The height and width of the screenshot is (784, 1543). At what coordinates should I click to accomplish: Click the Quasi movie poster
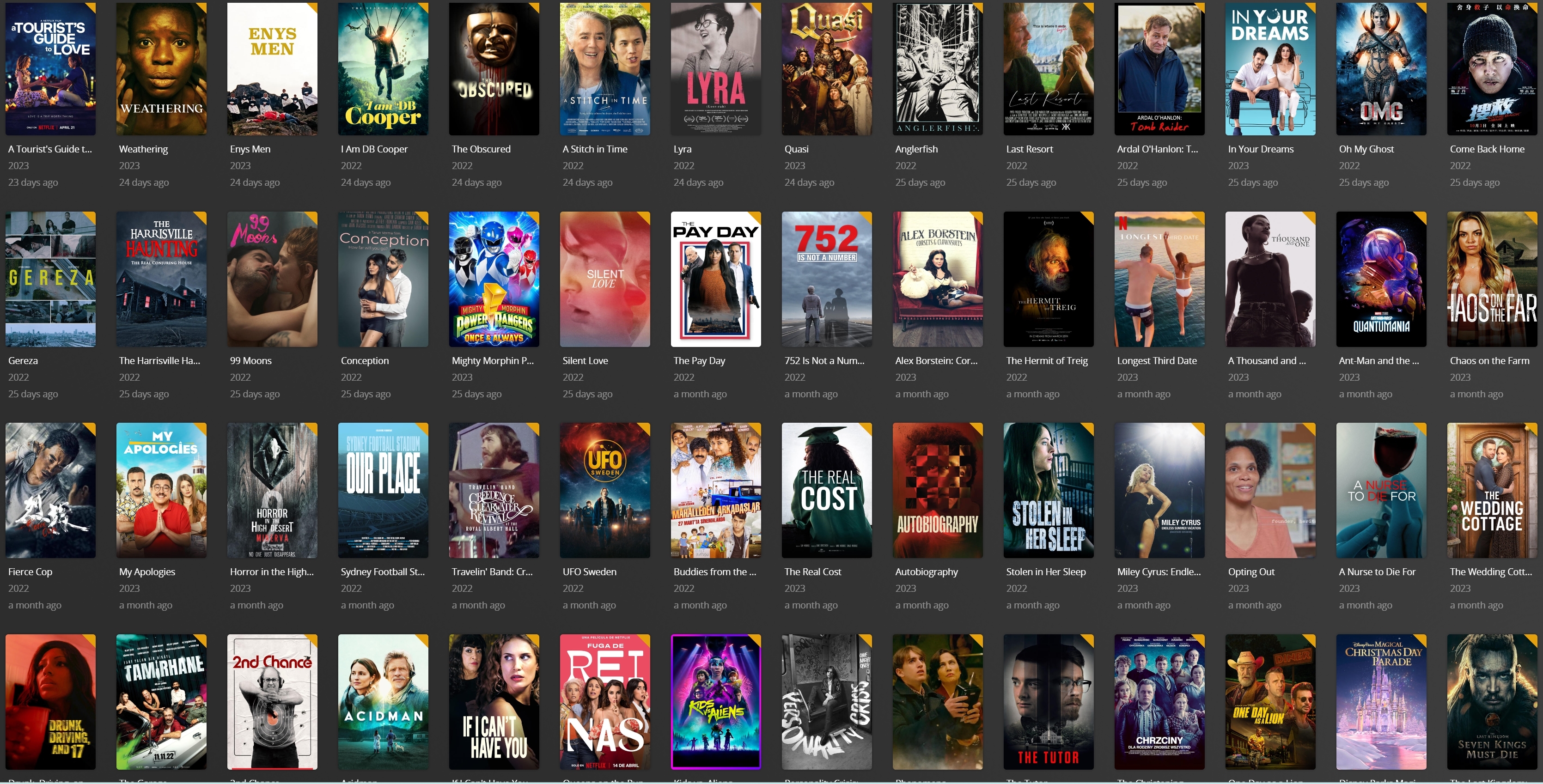(827, 68)
